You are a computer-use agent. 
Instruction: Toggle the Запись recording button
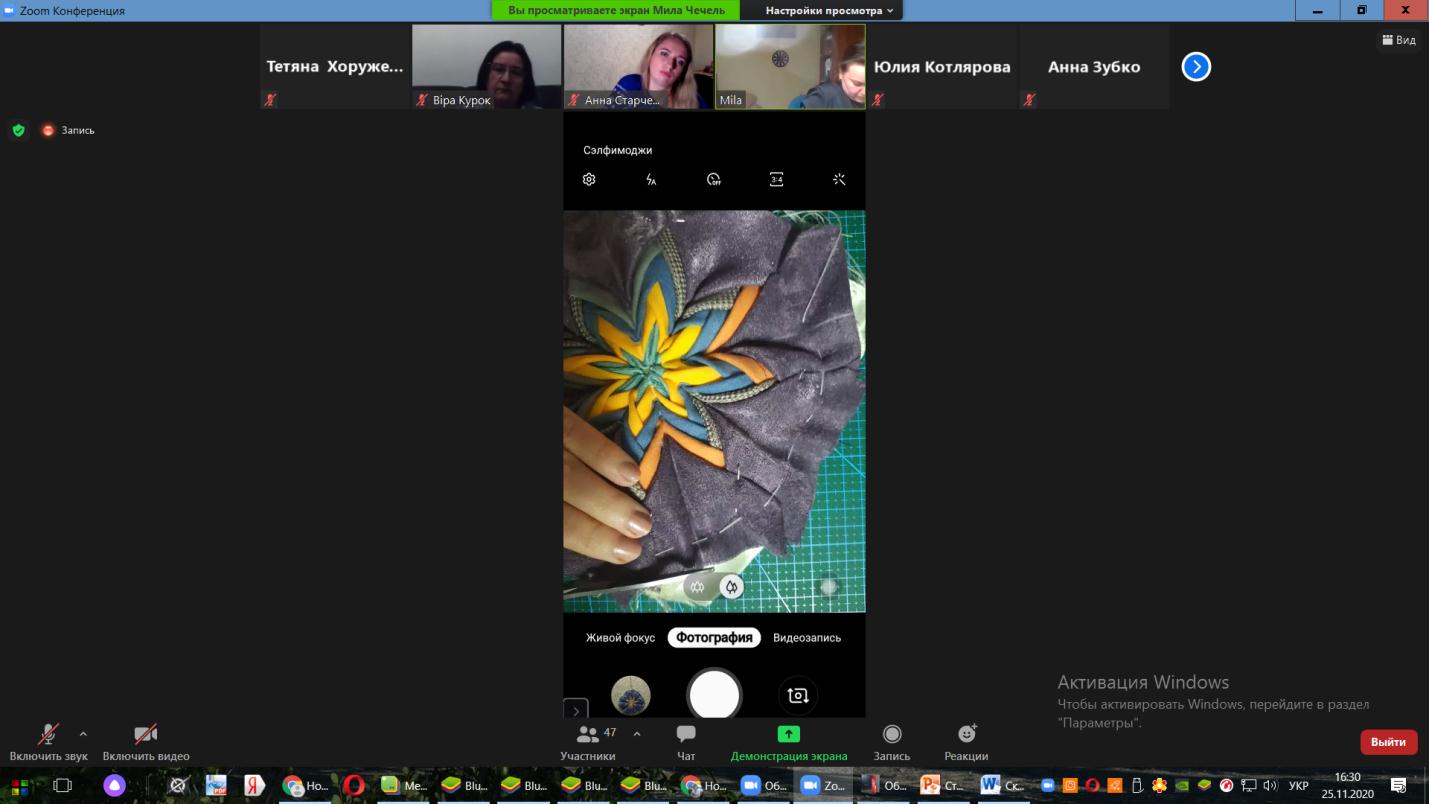coord(892,743)
